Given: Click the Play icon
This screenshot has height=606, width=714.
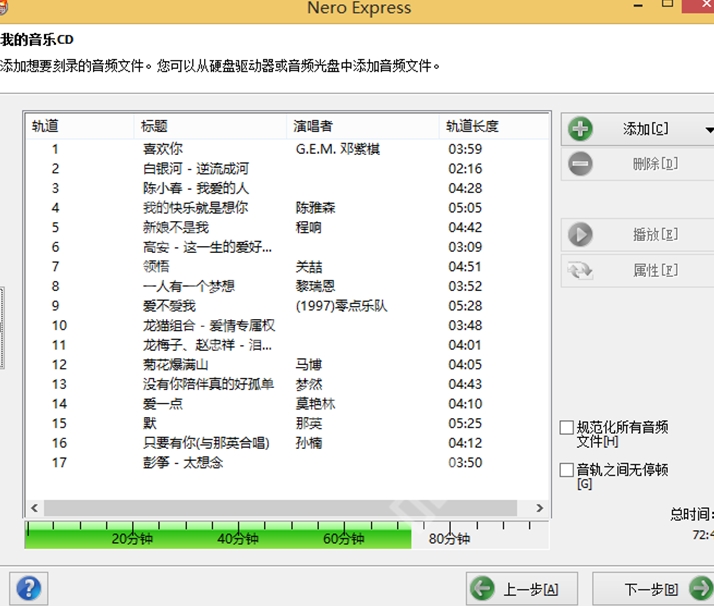Looking at the screenshot, I should (580, 234).
